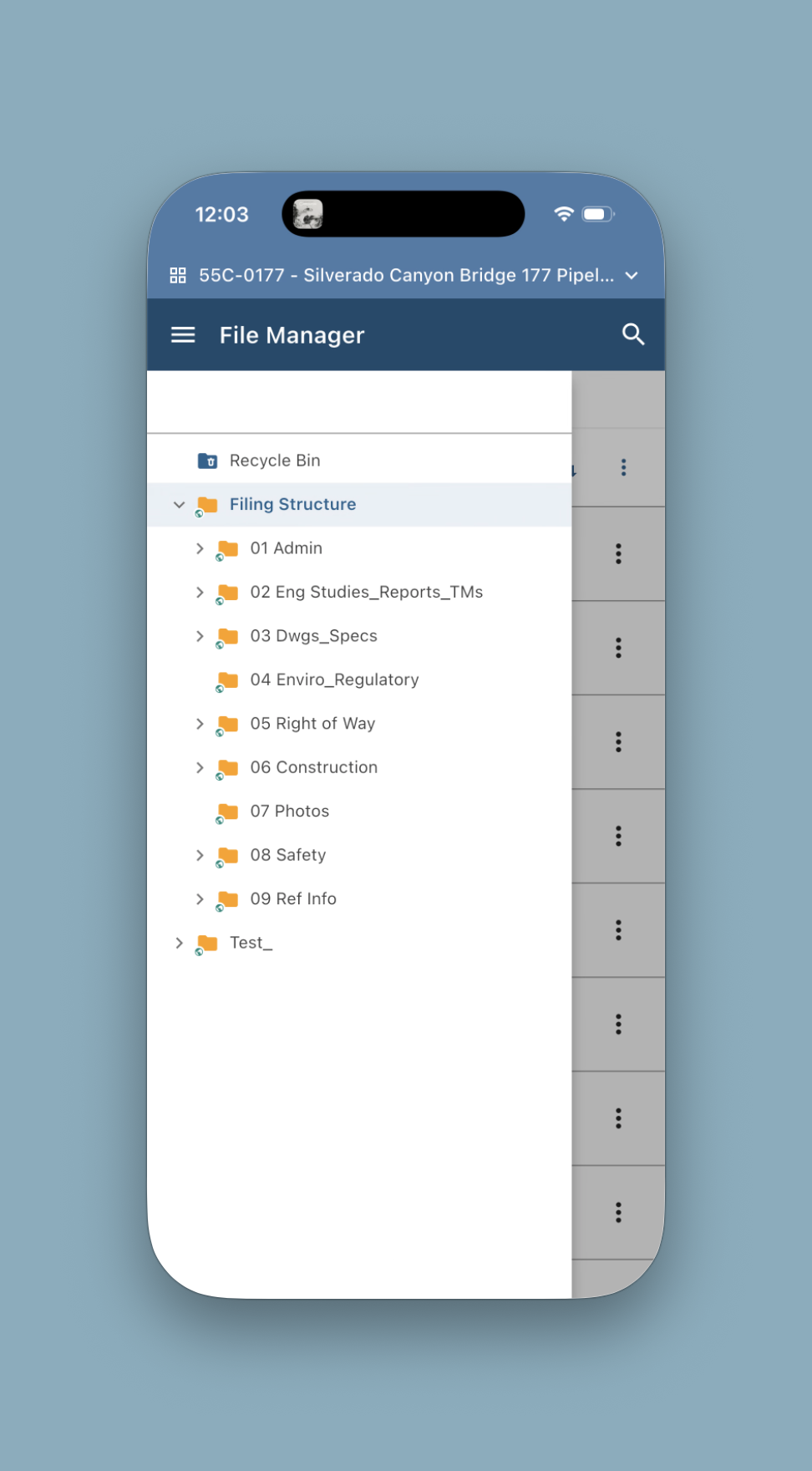Click the File Manager title

[292, 335]
